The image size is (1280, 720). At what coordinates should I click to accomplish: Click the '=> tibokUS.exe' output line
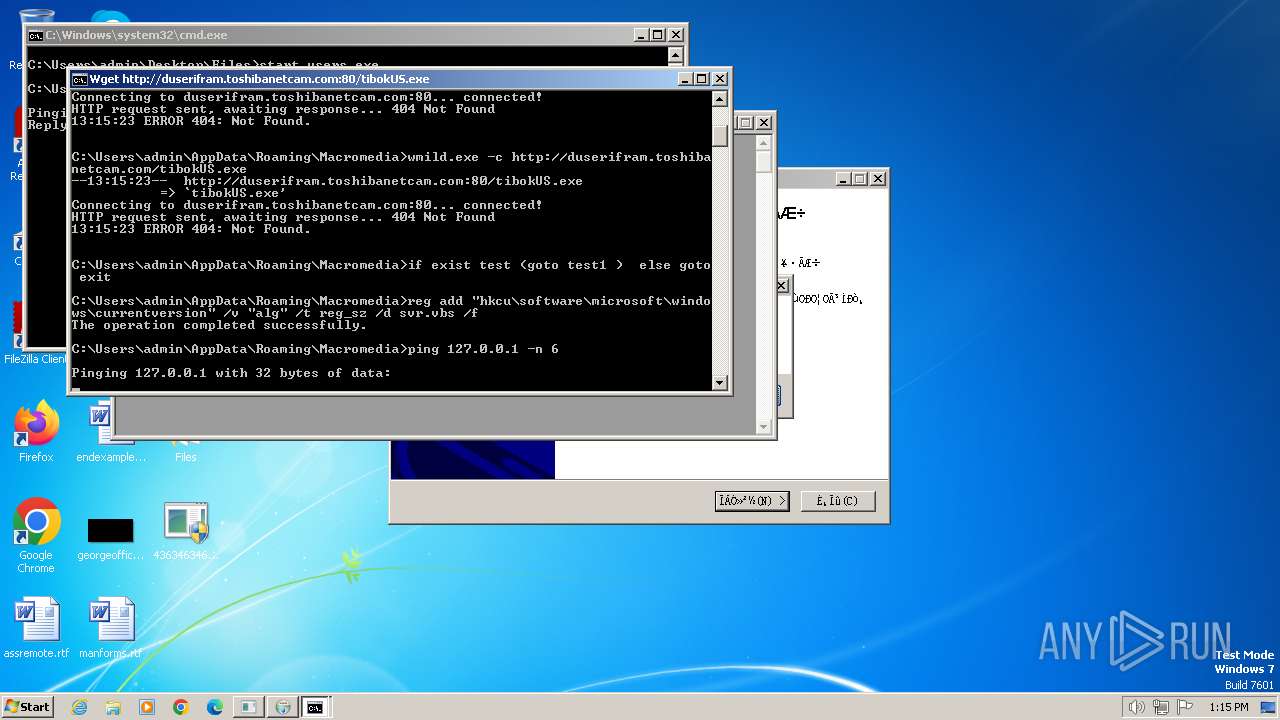tap(223, 193)
